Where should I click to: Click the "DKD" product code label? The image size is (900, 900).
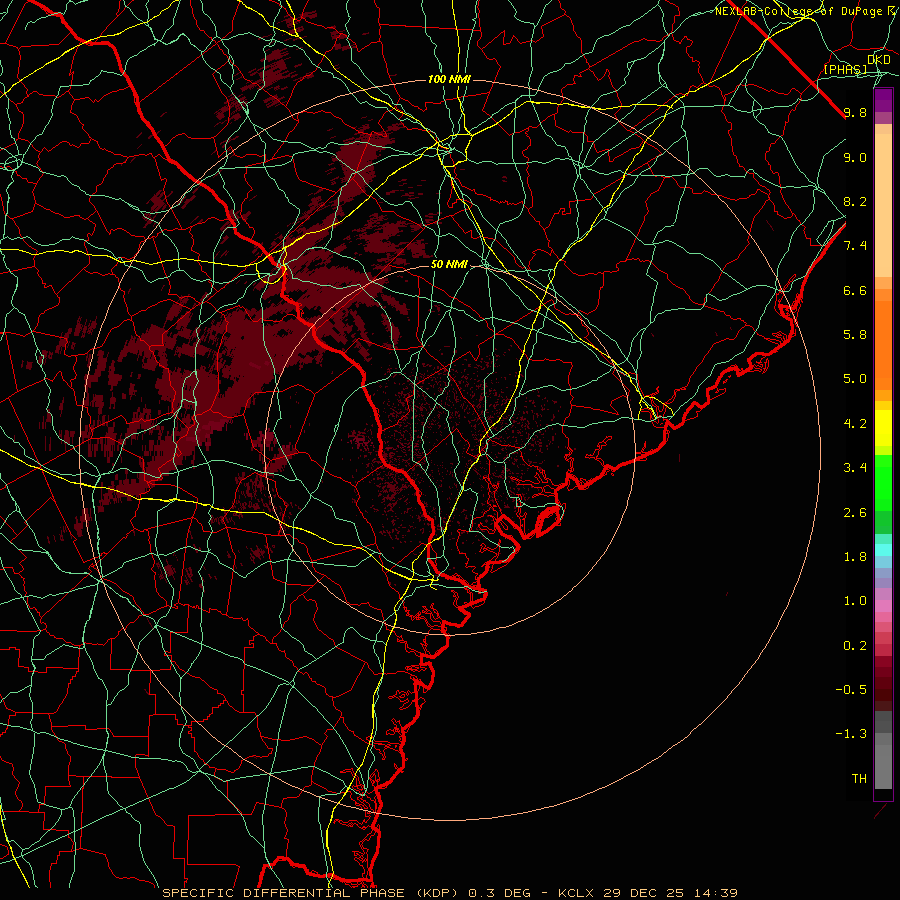pos(879,60)
